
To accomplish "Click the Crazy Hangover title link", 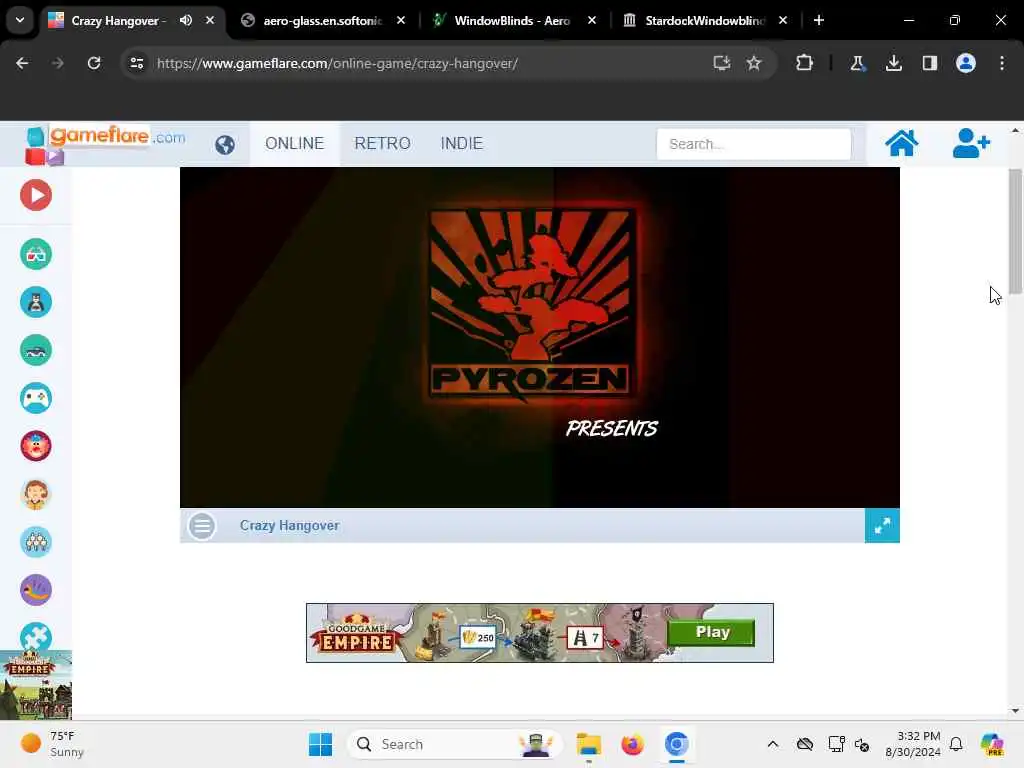I will click(289, 526).
